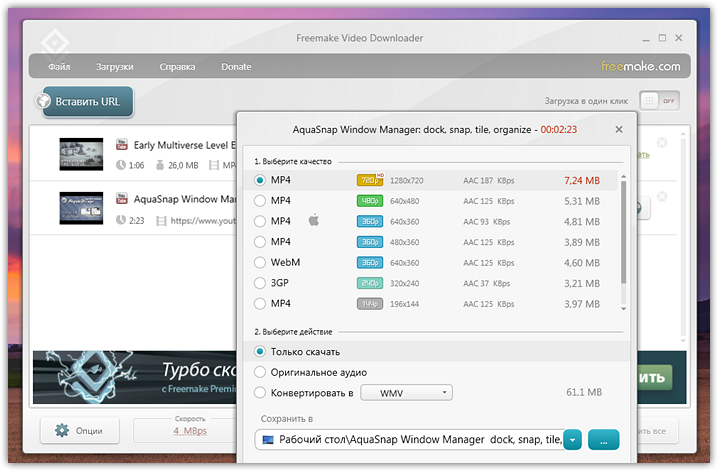Click the 240p quality badge
Screen dimensions: 718x471
point(370,283)
